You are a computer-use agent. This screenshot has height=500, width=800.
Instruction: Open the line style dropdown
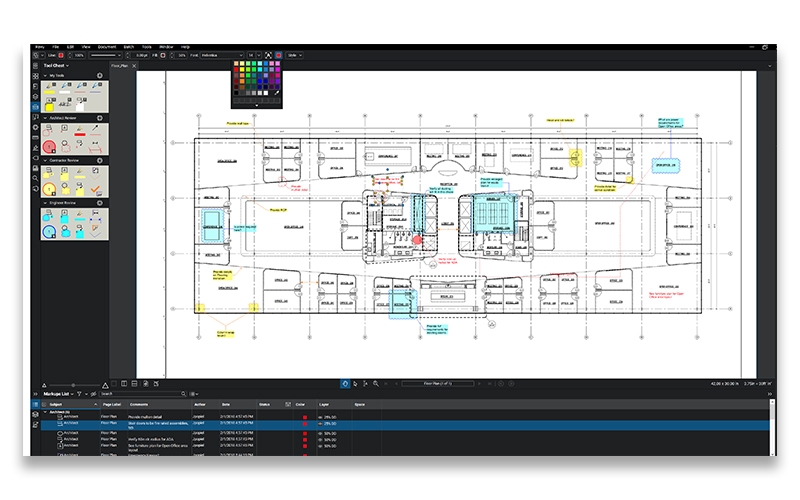106,55
